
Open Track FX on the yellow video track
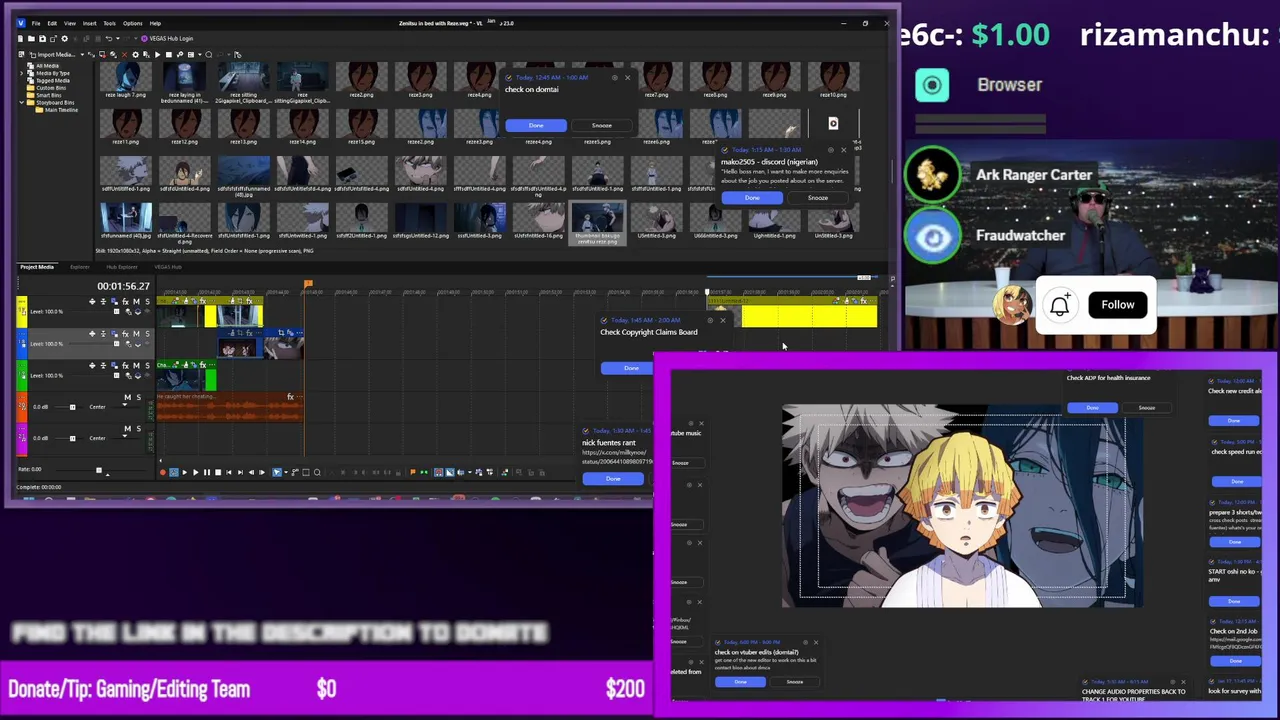[x=125, y=301]
